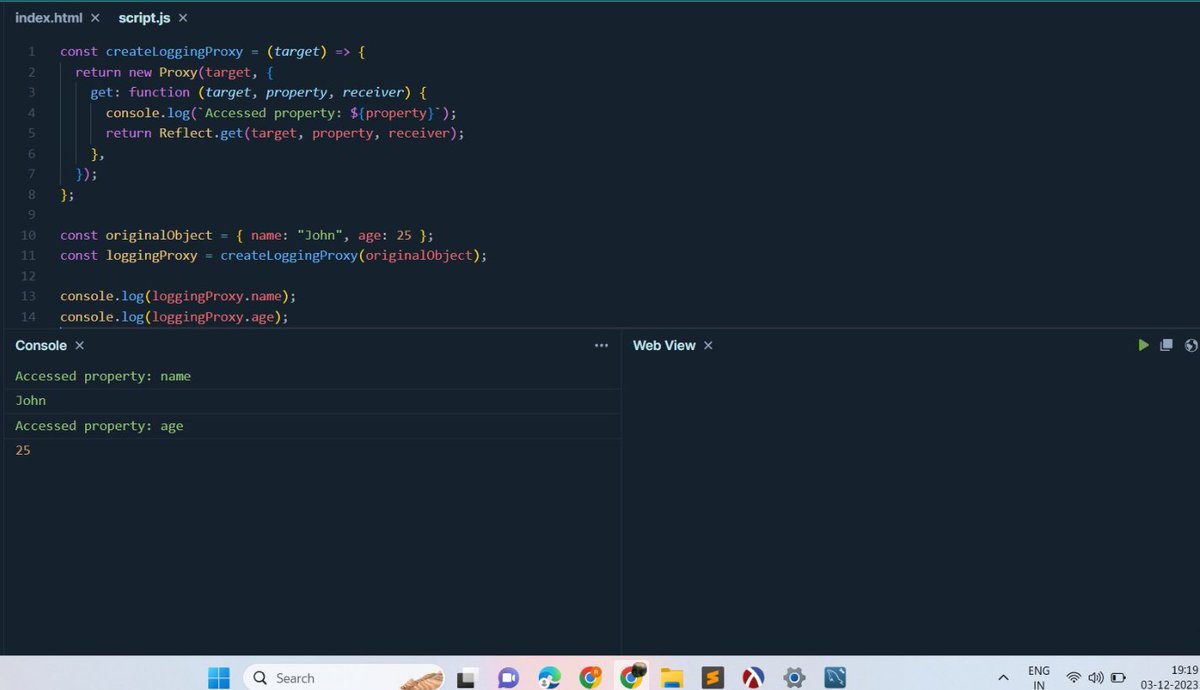Click console output '25'
This screenshot has width=1200, height=690.
click(x=23, y=450)
